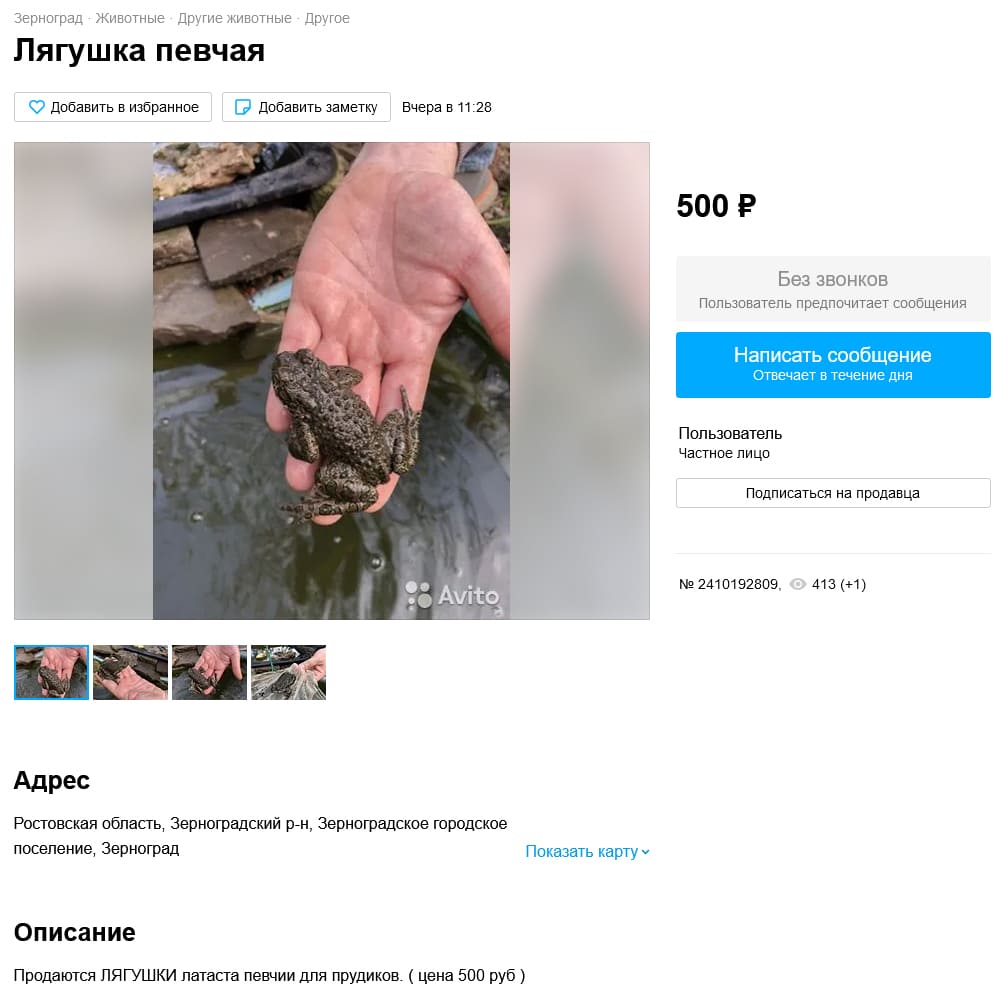Select the Другое breadcrumb item
The image size is (1008, 1001).
[x=327, y=18]
